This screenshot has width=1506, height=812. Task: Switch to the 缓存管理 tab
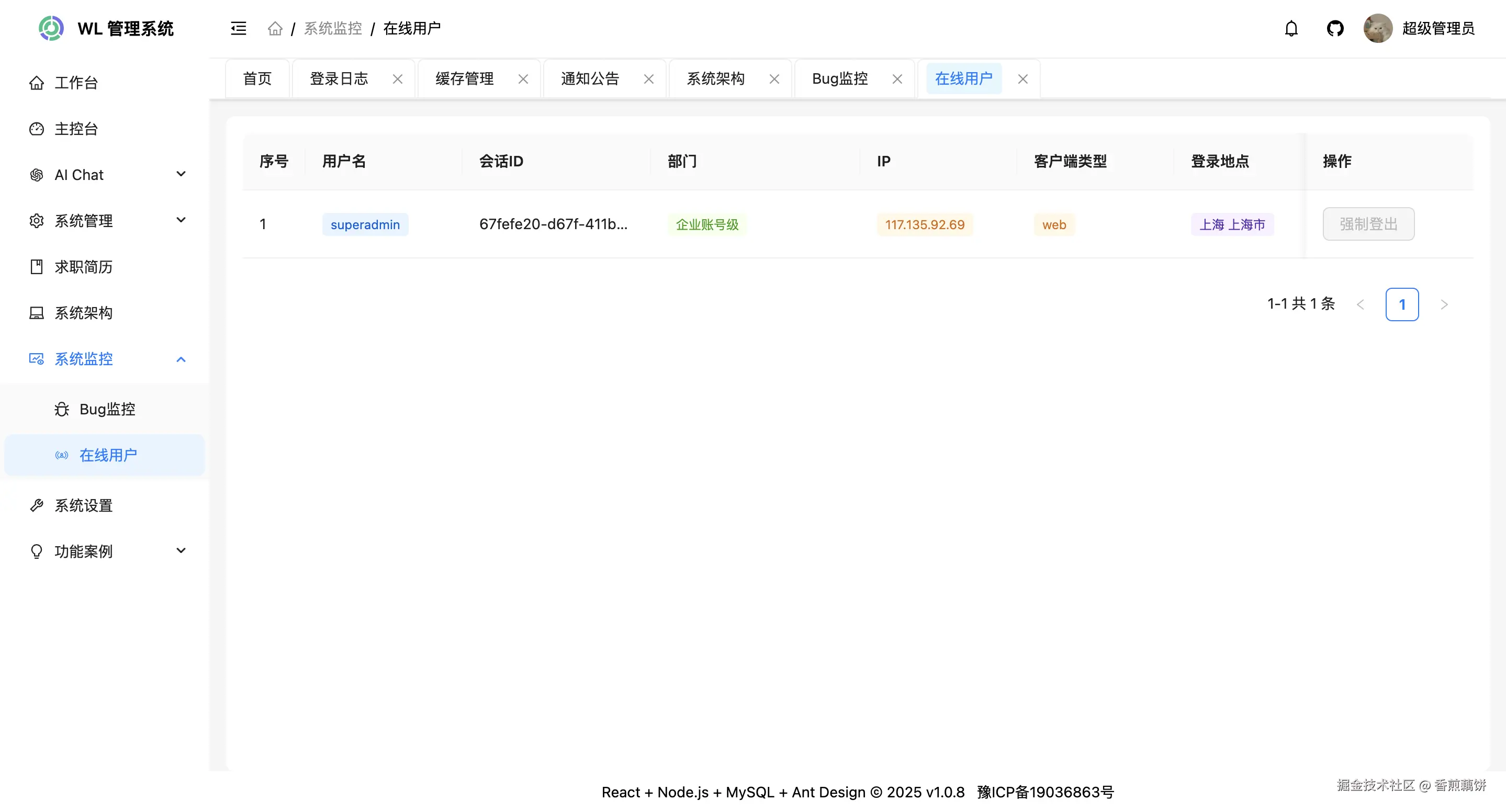[464, 78]
